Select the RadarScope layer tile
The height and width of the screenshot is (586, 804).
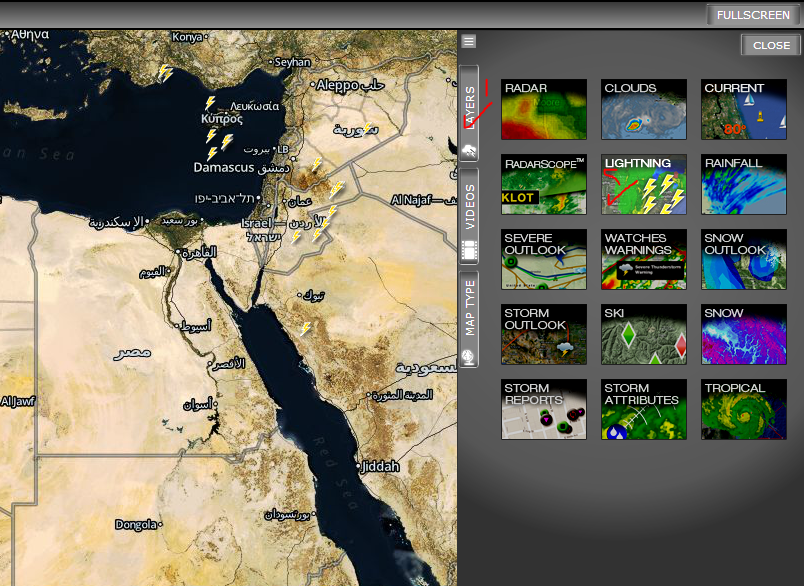[x=544, y=184]
